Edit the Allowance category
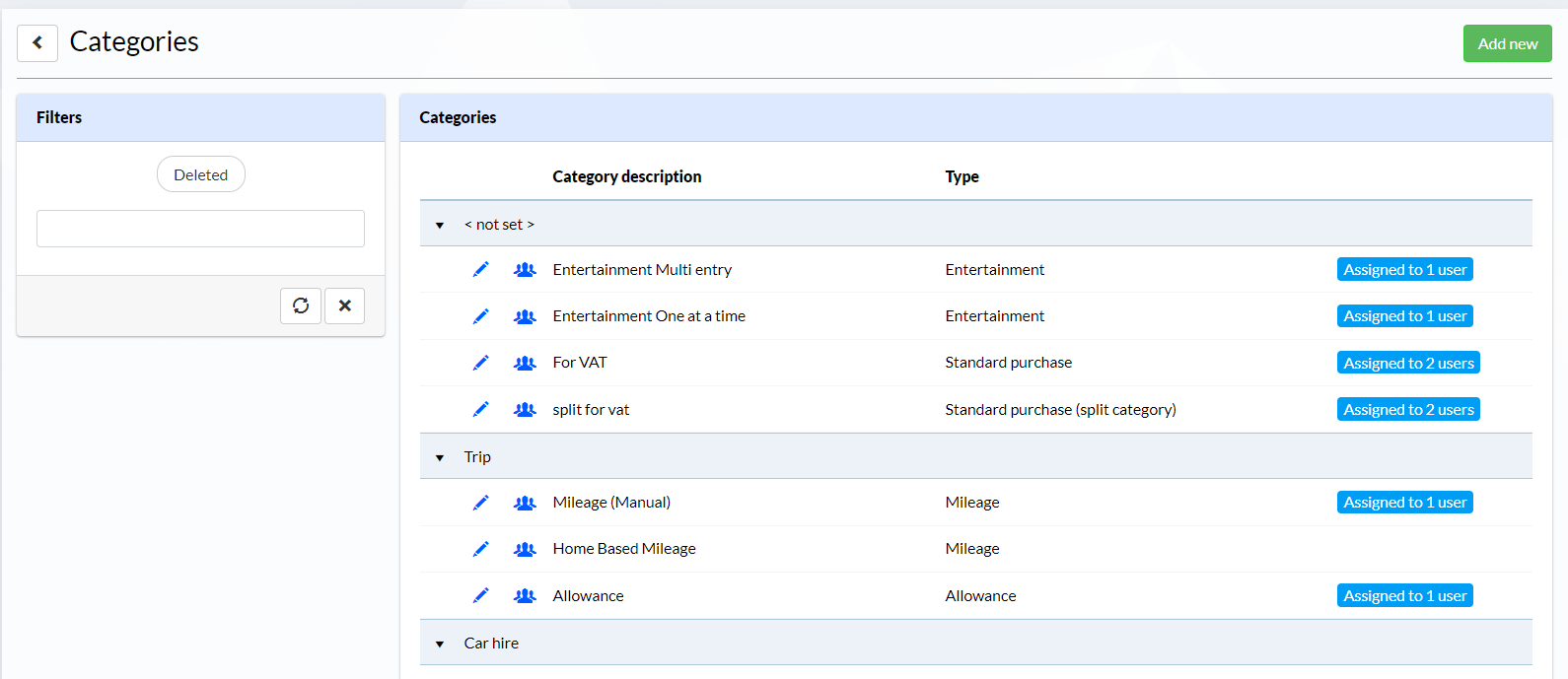 [x=480, y=595]
